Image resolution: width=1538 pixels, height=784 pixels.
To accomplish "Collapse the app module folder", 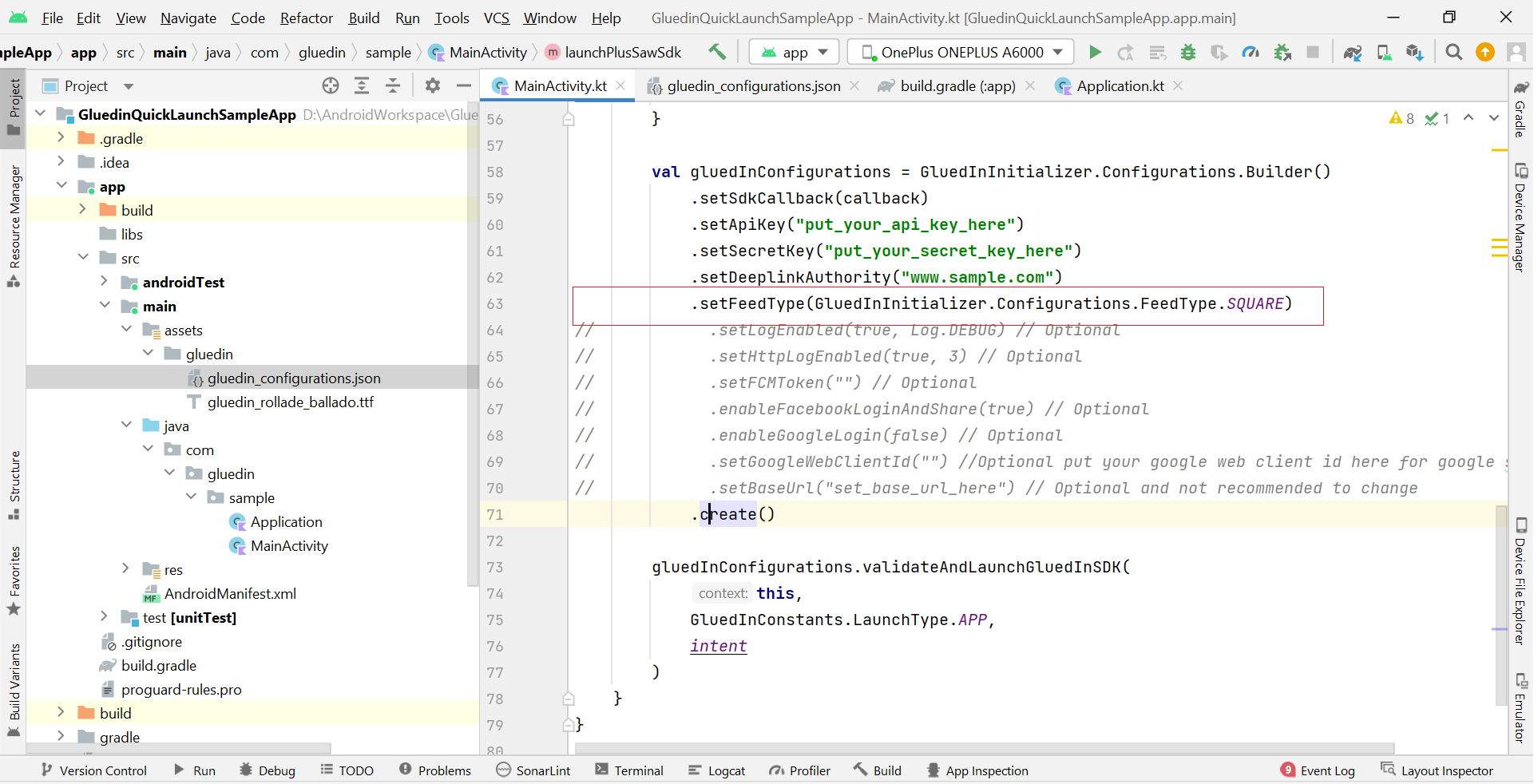I will (x=61, y=186).
